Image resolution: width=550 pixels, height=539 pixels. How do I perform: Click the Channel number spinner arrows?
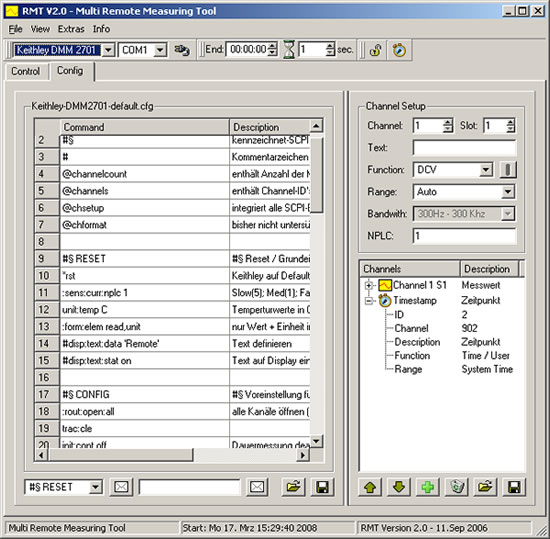pyautogui.click(x=447, y=126)
